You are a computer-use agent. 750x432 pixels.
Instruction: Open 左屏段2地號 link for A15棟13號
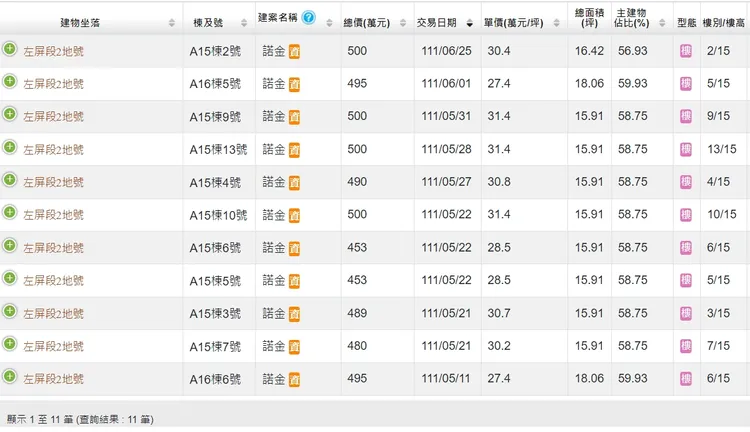[x=54, y=150]
